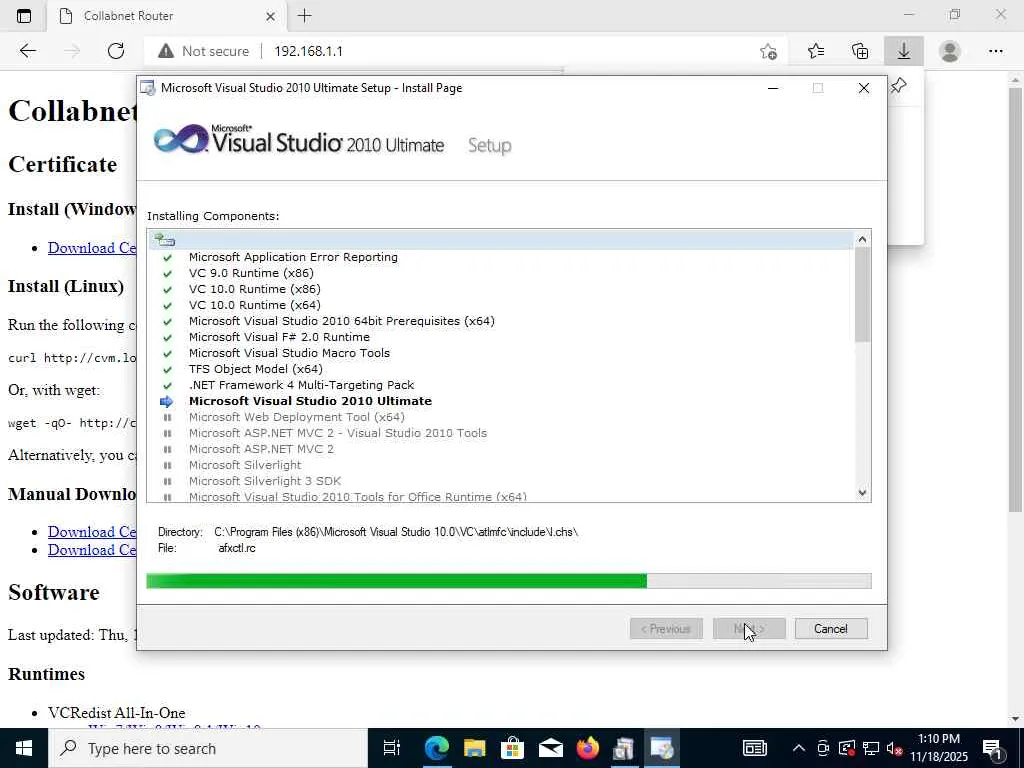Click the blue arrow current-install icon
The image size is (1024, 768).
167,402
